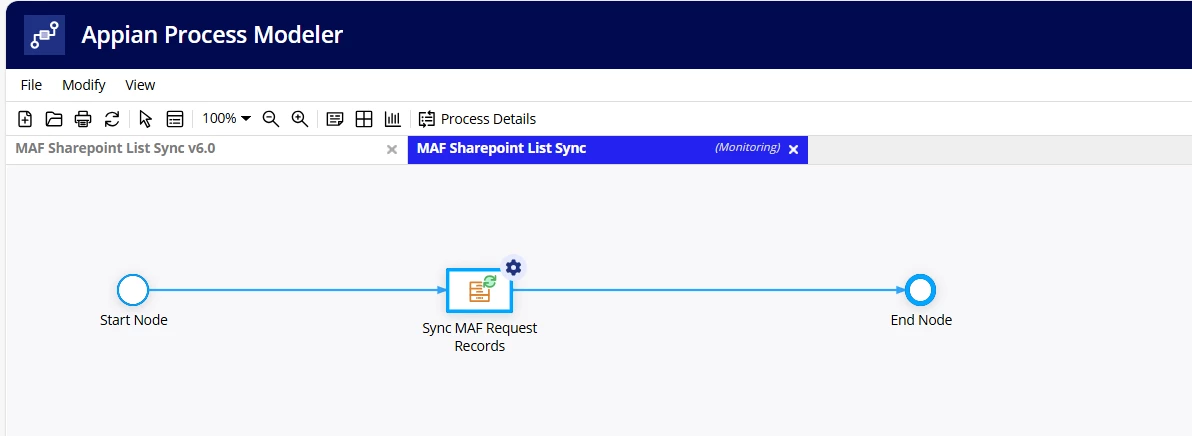Click the (Monitoring) label on the tab
The image size is (1192, 436).
[747, 147]
